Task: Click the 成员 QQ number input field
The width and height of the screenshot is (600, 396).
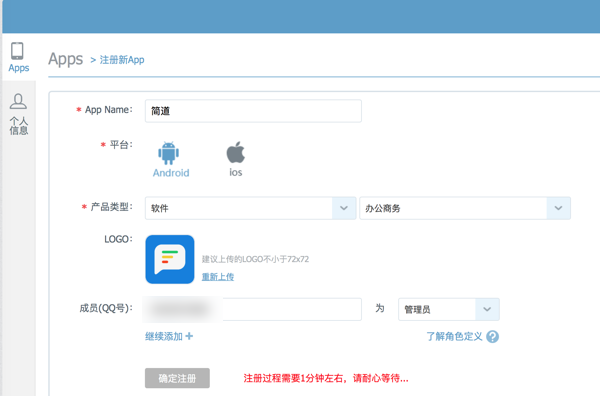Action: (x=253, y=309)
